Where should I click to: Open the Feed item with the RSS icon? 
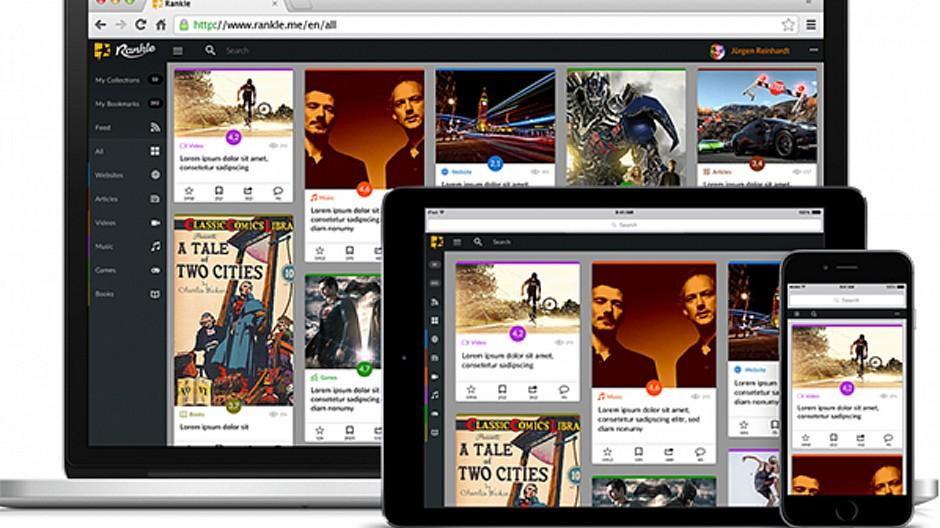pyautogui.click(x=127, y=128)
